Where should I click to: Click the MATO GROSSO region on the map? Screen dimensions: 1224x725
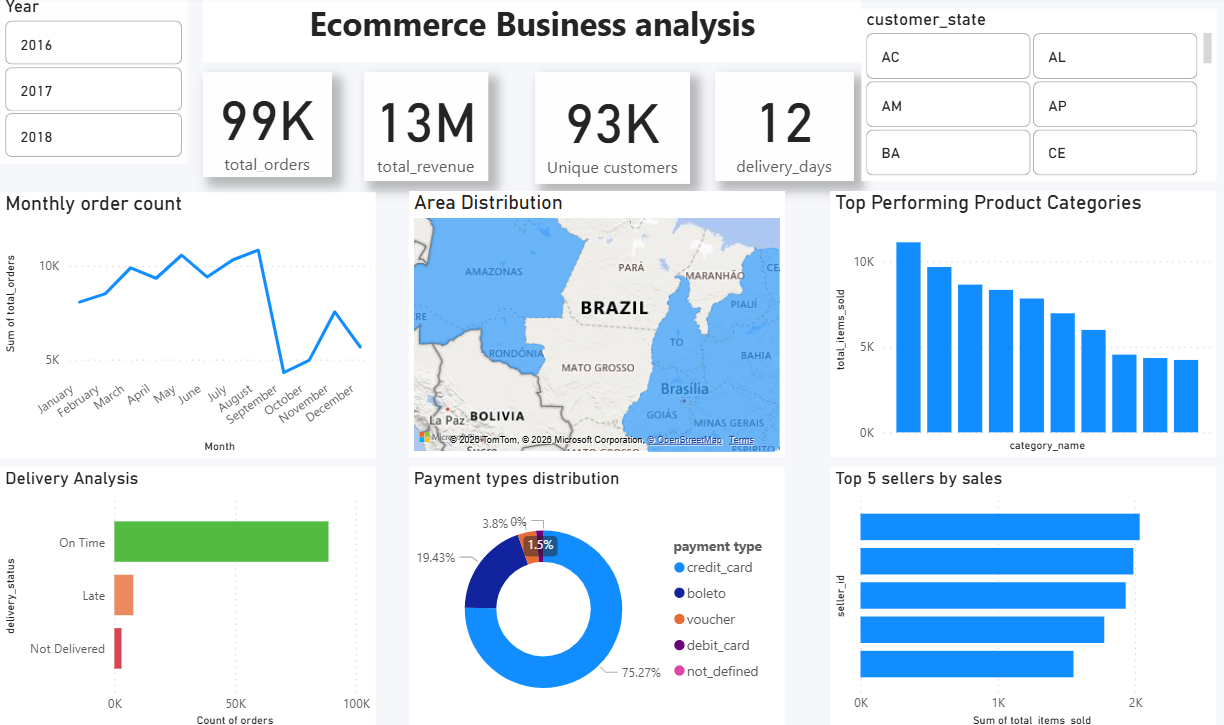[597, 368]
